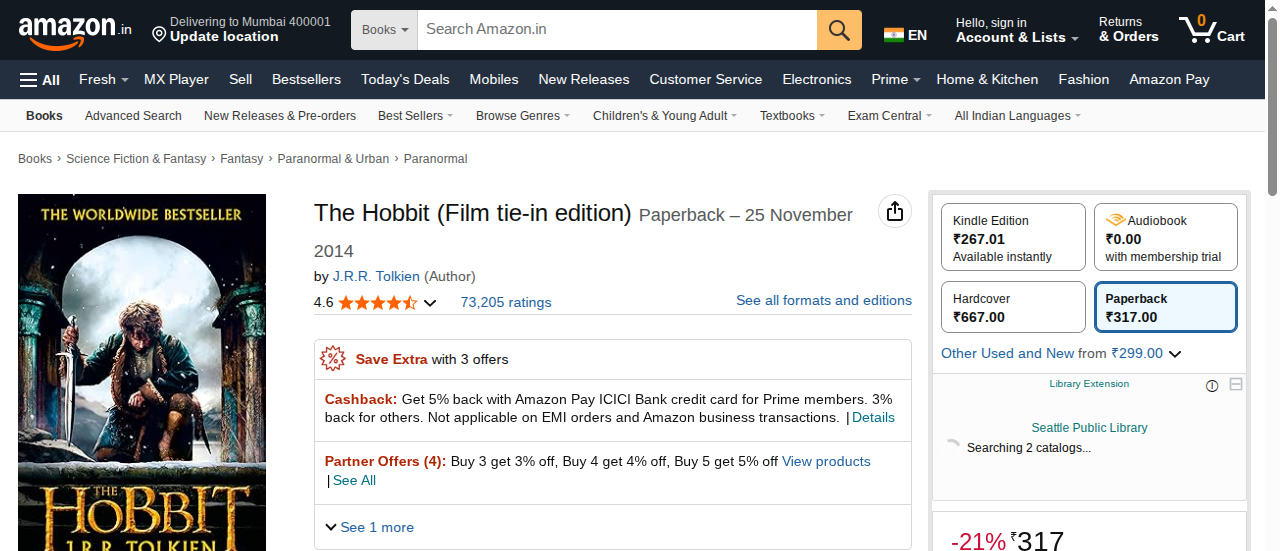The image size is (1280, 551).
Task: Click the India flag language icon
Action: [893, 35]
